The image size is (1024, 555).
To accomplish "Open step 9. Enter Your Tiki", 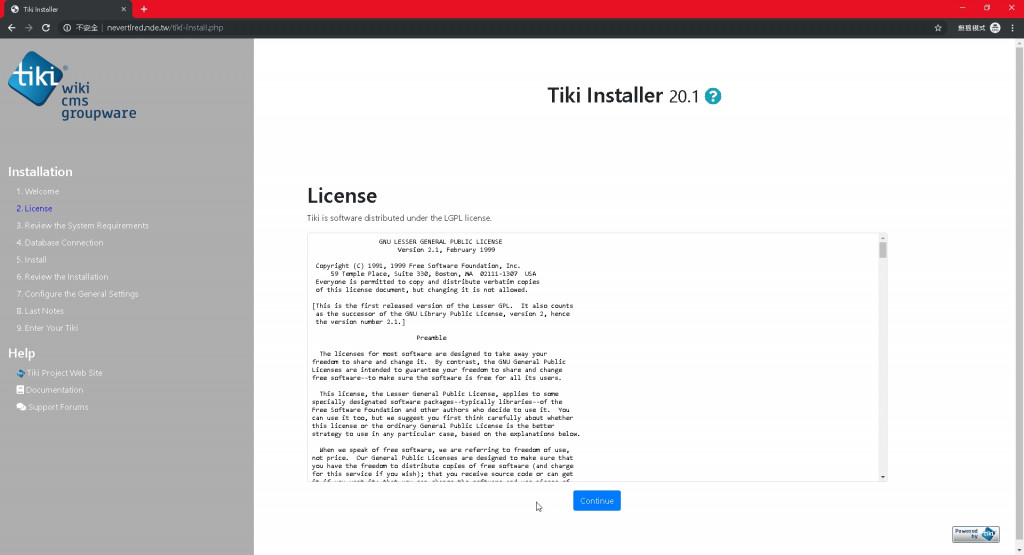I will pos(47,328).
